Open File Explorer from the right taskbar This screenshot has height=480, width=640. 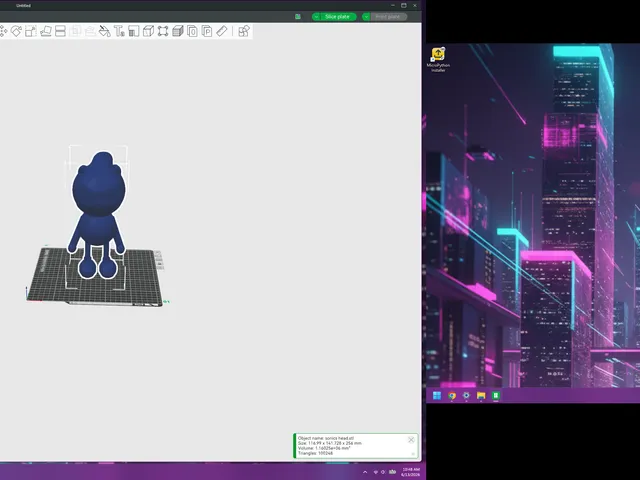point(481,396)
